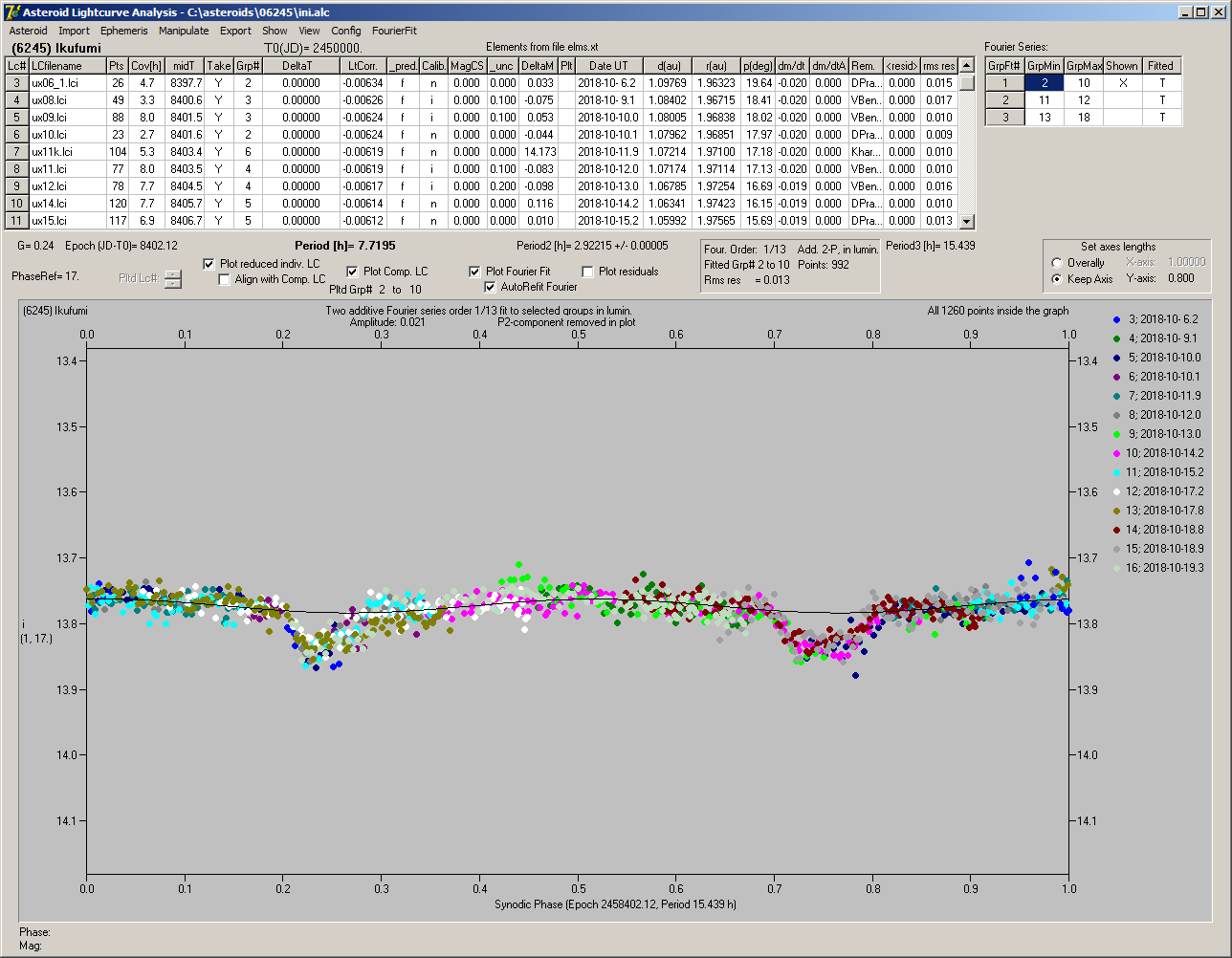Select row with file ux09.lci
1232x958 pixels.
click(482, 118)
